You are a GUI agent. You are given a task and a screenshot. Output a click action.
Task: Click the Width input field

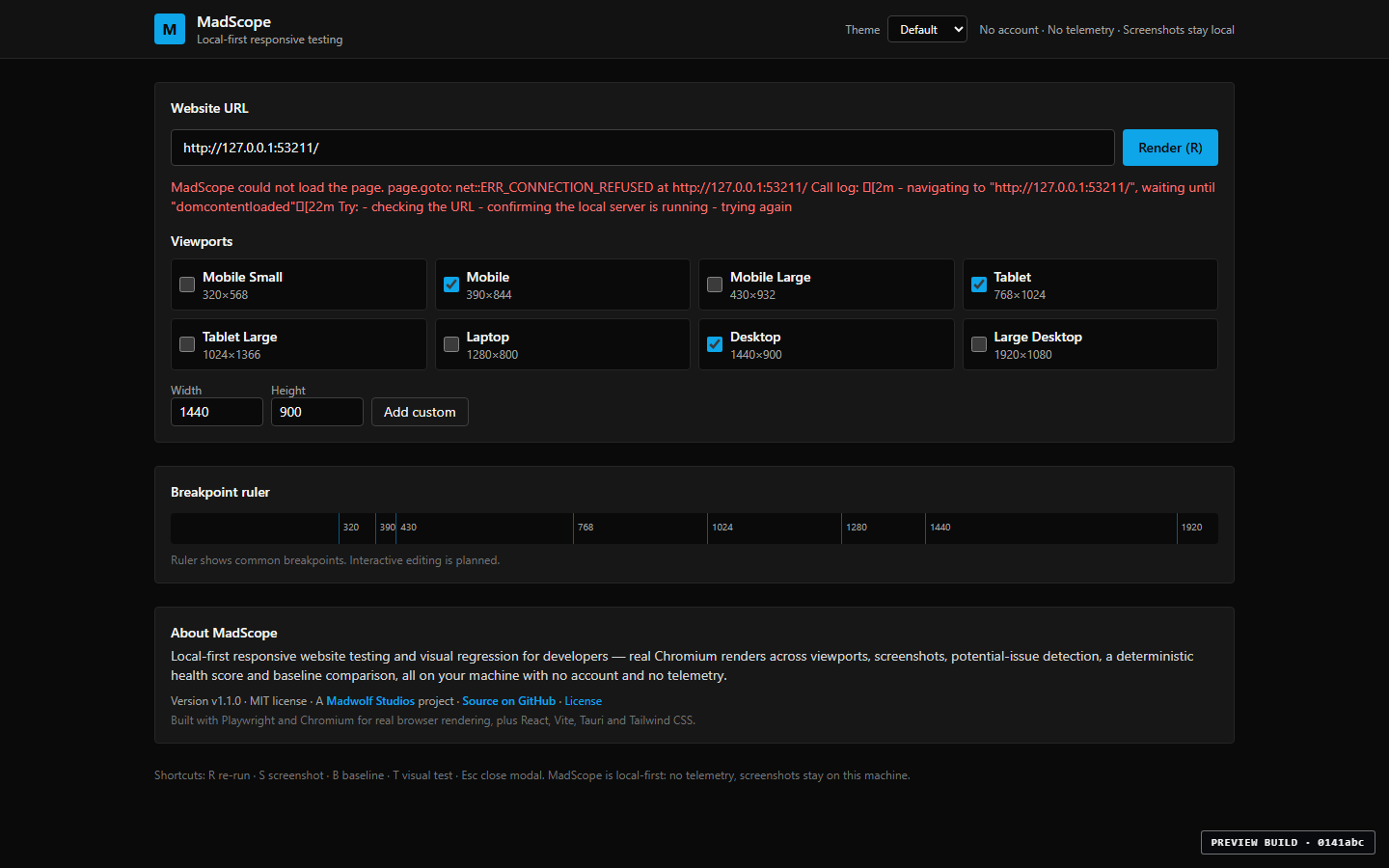coord(217,412)
